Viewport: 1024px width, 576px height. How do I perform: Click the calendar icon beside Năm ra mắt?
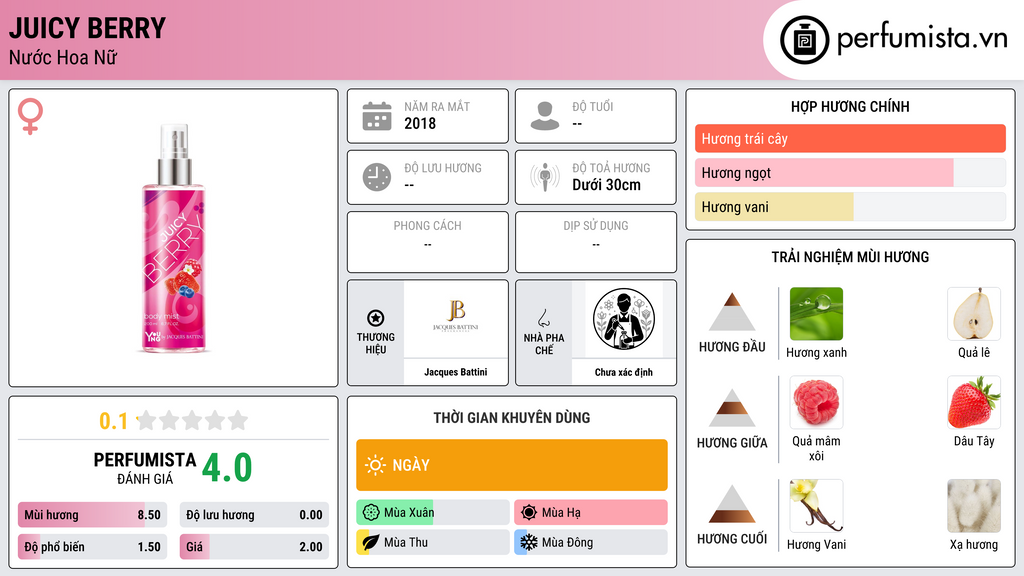[377, 116]
